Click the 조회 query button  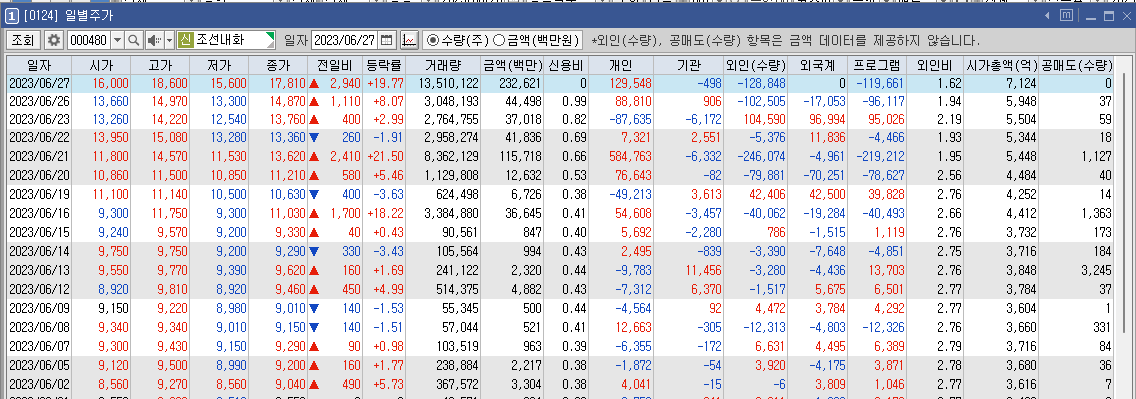[23, 40]
